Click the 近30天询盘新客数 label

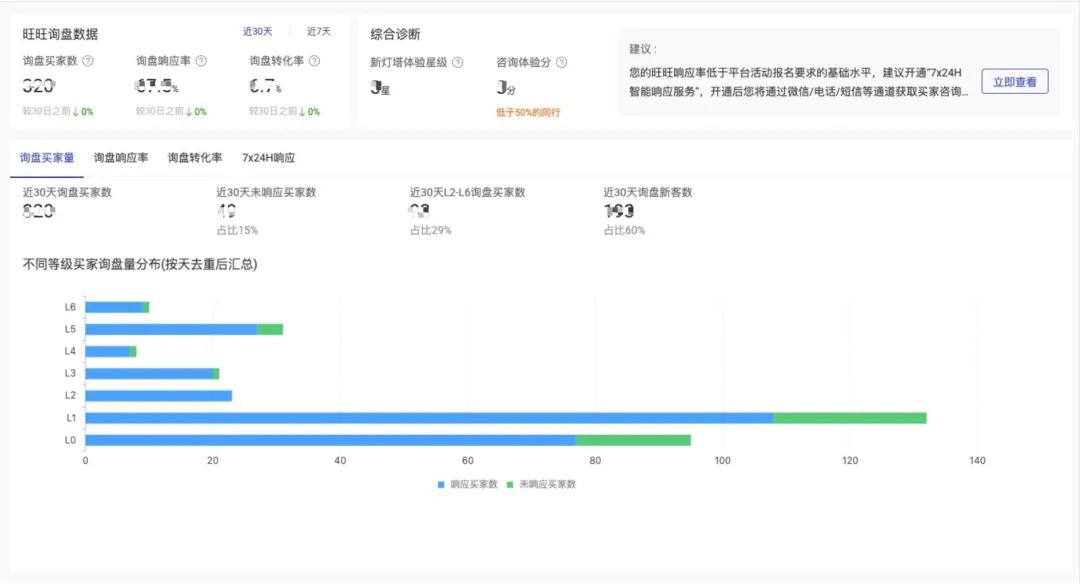tap(648, 192)
